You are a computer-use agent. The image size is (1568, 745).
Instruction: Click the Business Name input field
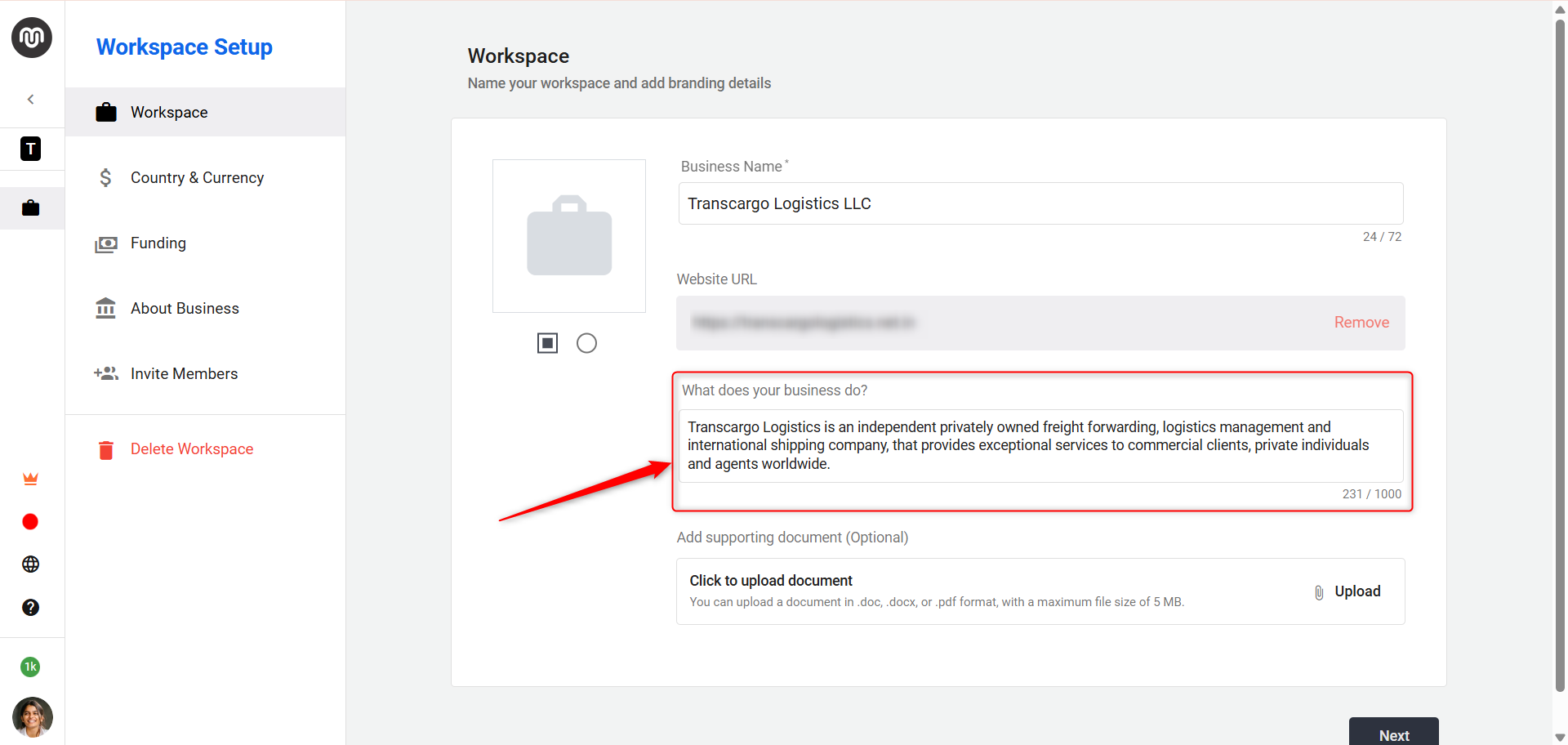[x=1040, y=203]
